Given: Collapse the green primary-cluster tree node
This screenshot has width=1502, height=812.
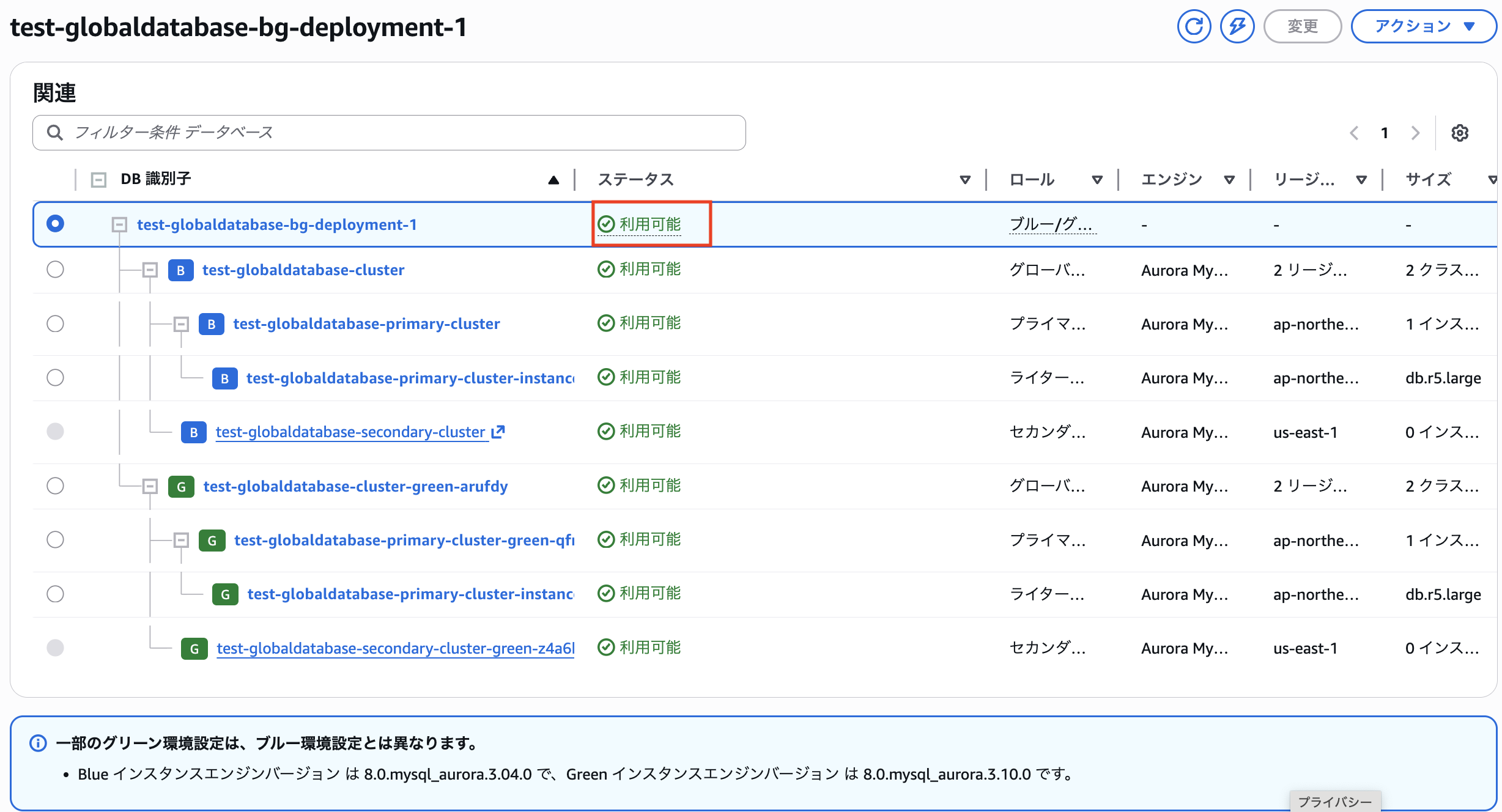Looking at the screenshot, I should [181, 540].
